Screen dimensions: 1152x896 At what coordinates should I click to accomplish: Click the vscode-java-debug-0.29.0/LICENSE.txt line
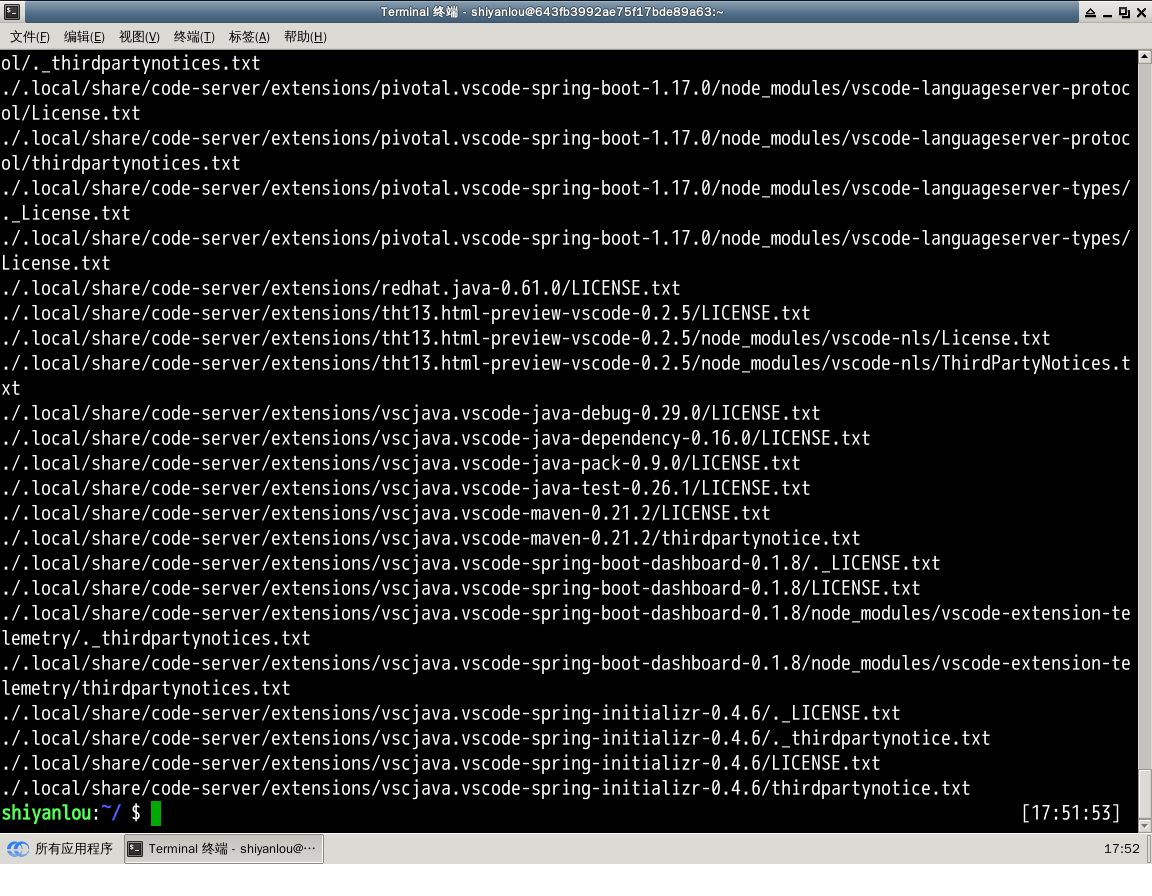click(x=411, y=413)
